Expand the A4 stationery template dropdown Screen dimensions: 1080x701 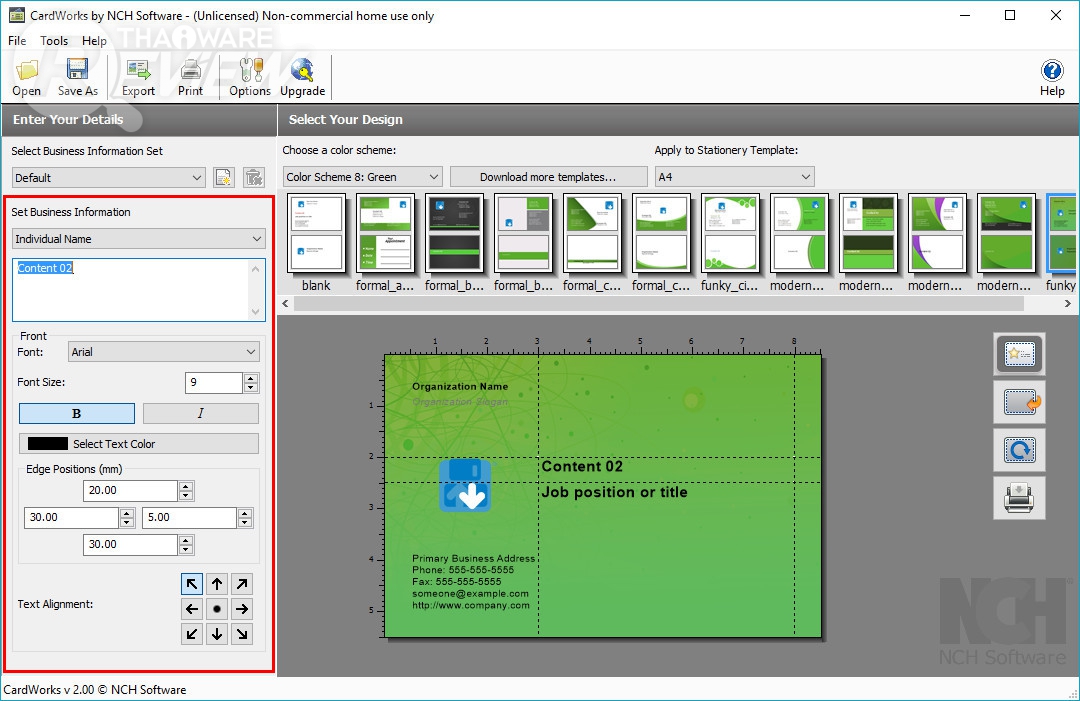(x=734, y=177)
